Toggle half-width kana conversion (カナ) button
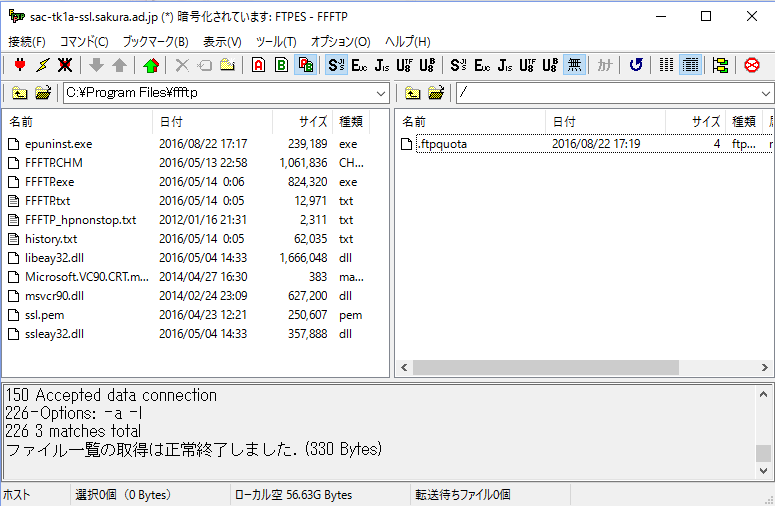Image resolution: width=775 pixels, height=506 pixels. click(604, 65)
